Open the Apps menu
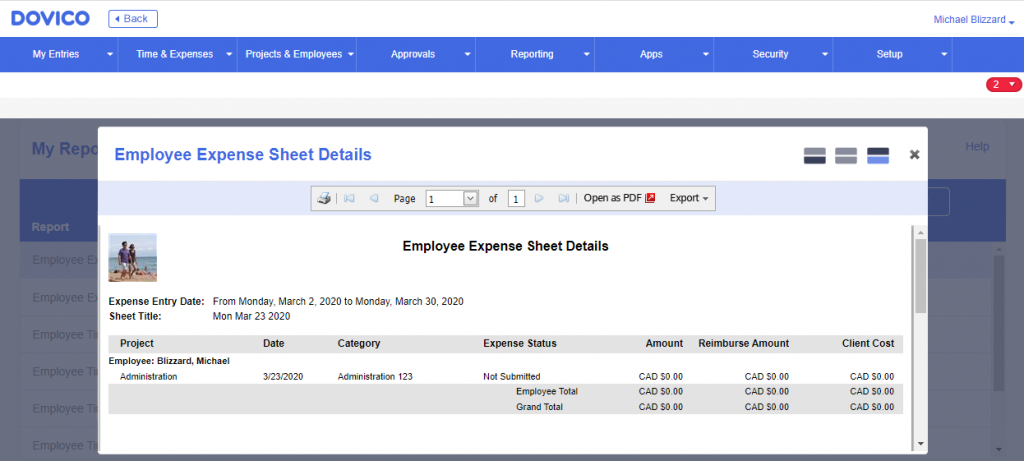Viewport: 1024px width, 461px height. [x=651, y=54]
